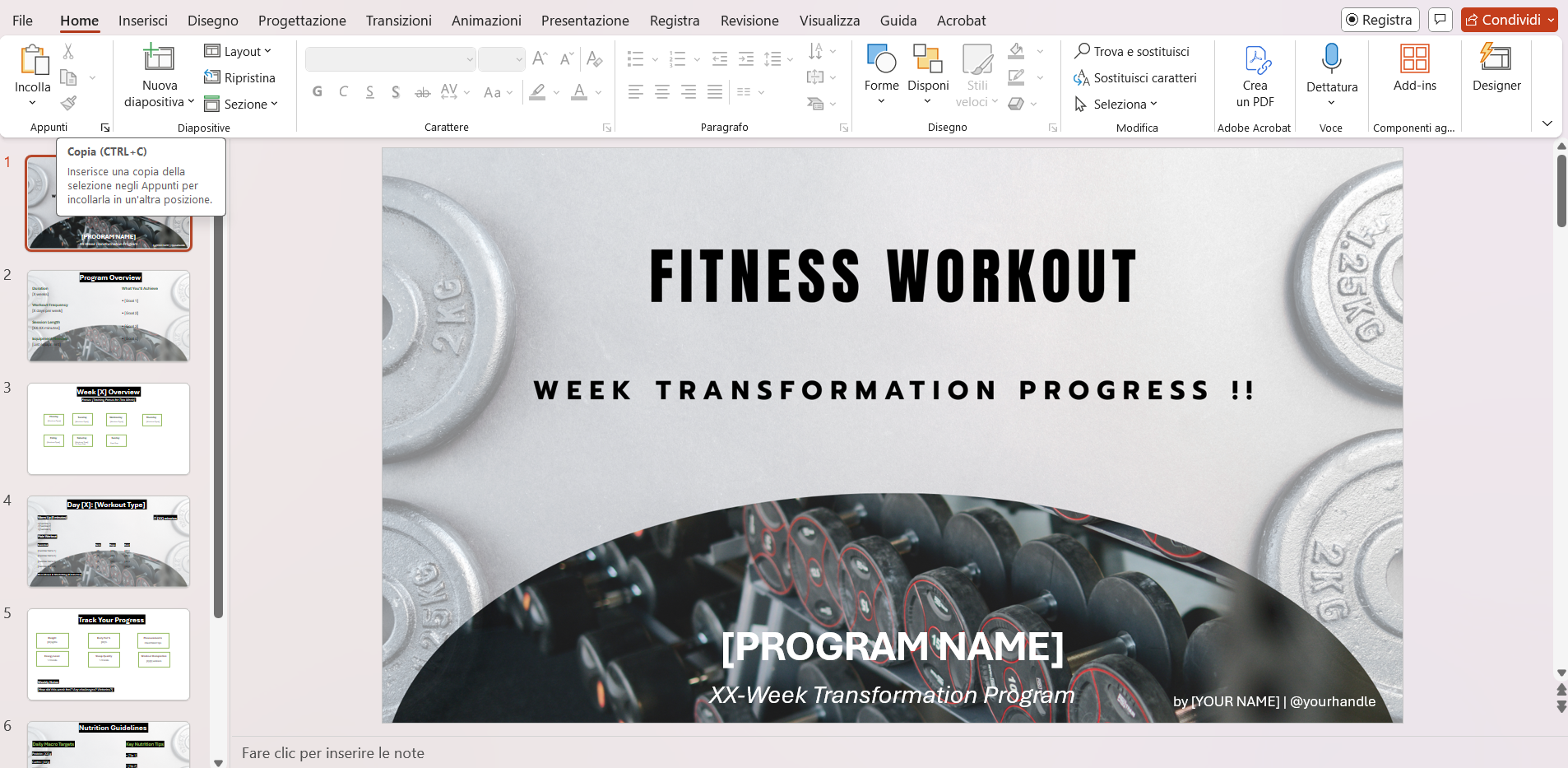Image resolution: width=1568 pixels, height=768 pixels.
Task: Open the File menu
Action: (23, 21)
